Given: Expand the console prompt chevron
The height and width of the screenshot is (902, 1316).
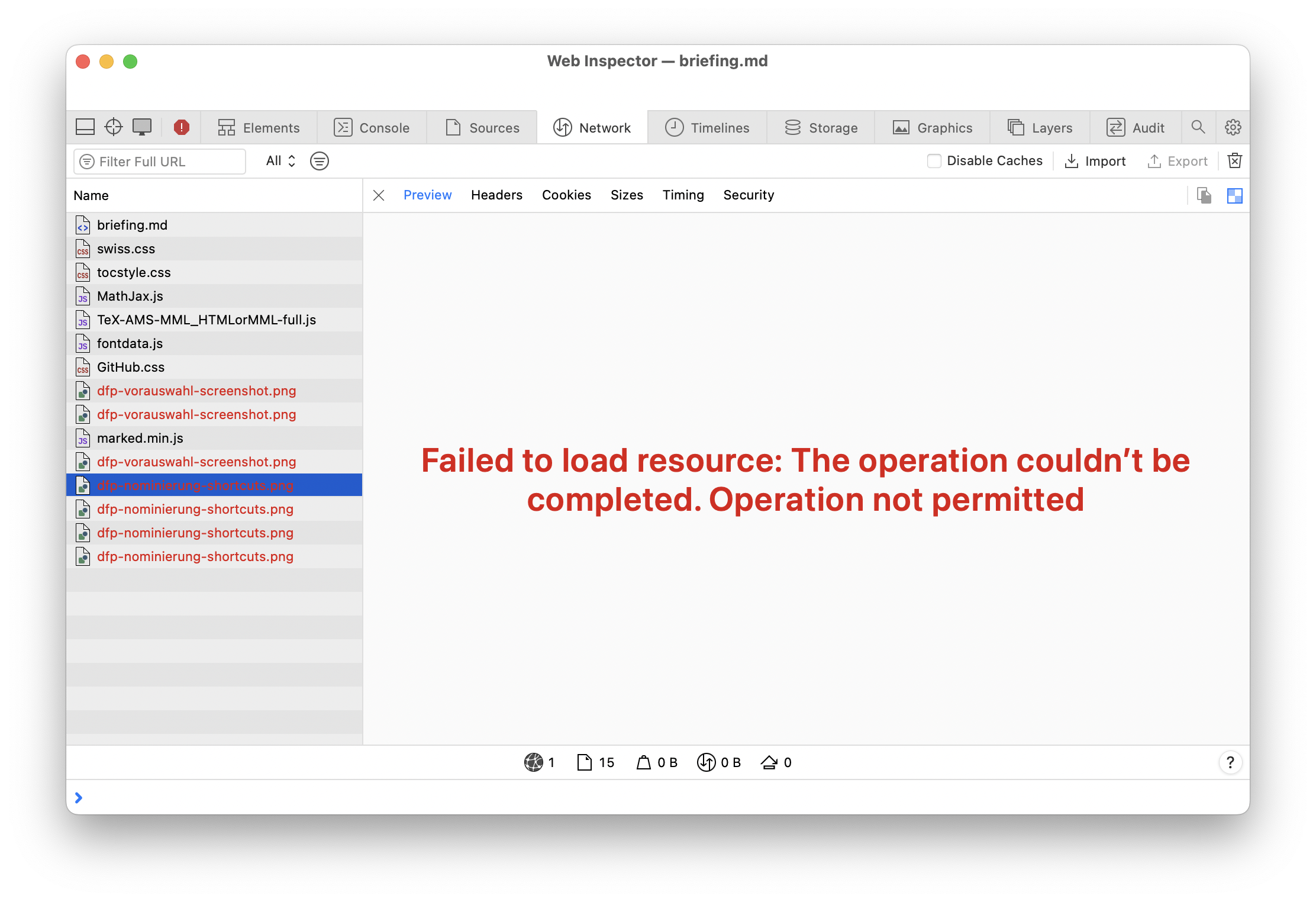Looking at the screenshot, I should click(x=79, y=798).
